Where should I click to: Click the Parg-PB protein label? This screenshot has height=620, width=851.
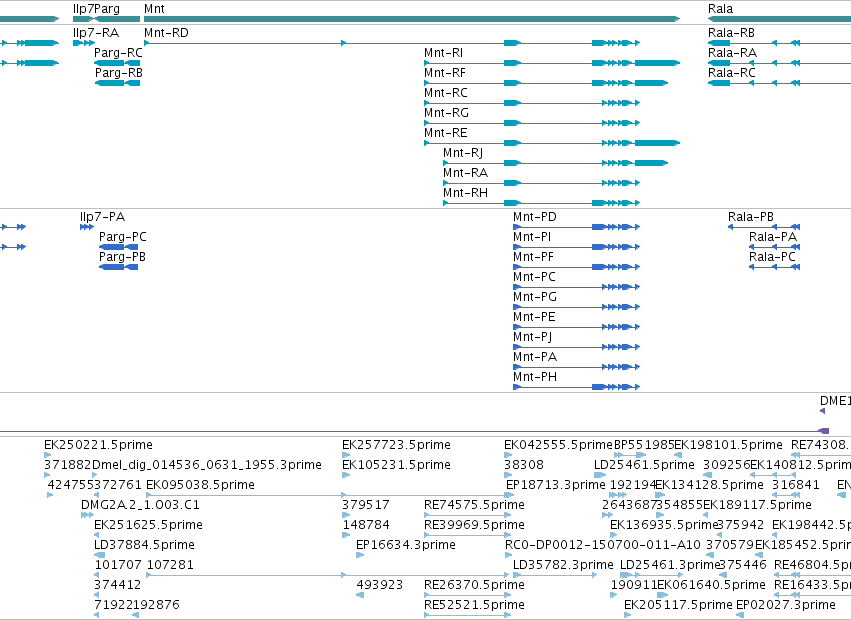click(122, 257)
